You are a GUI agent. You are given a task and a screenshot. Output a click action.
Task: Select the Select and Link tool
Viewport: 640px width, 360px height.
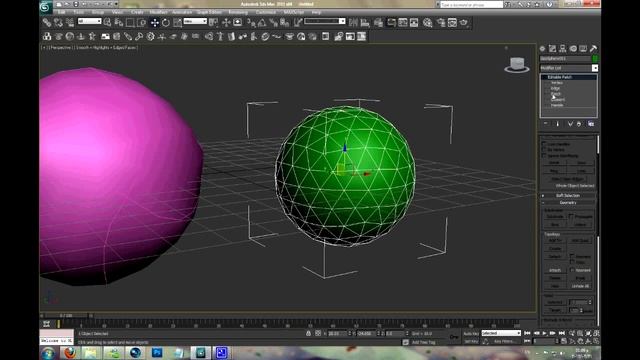(47, 22)
